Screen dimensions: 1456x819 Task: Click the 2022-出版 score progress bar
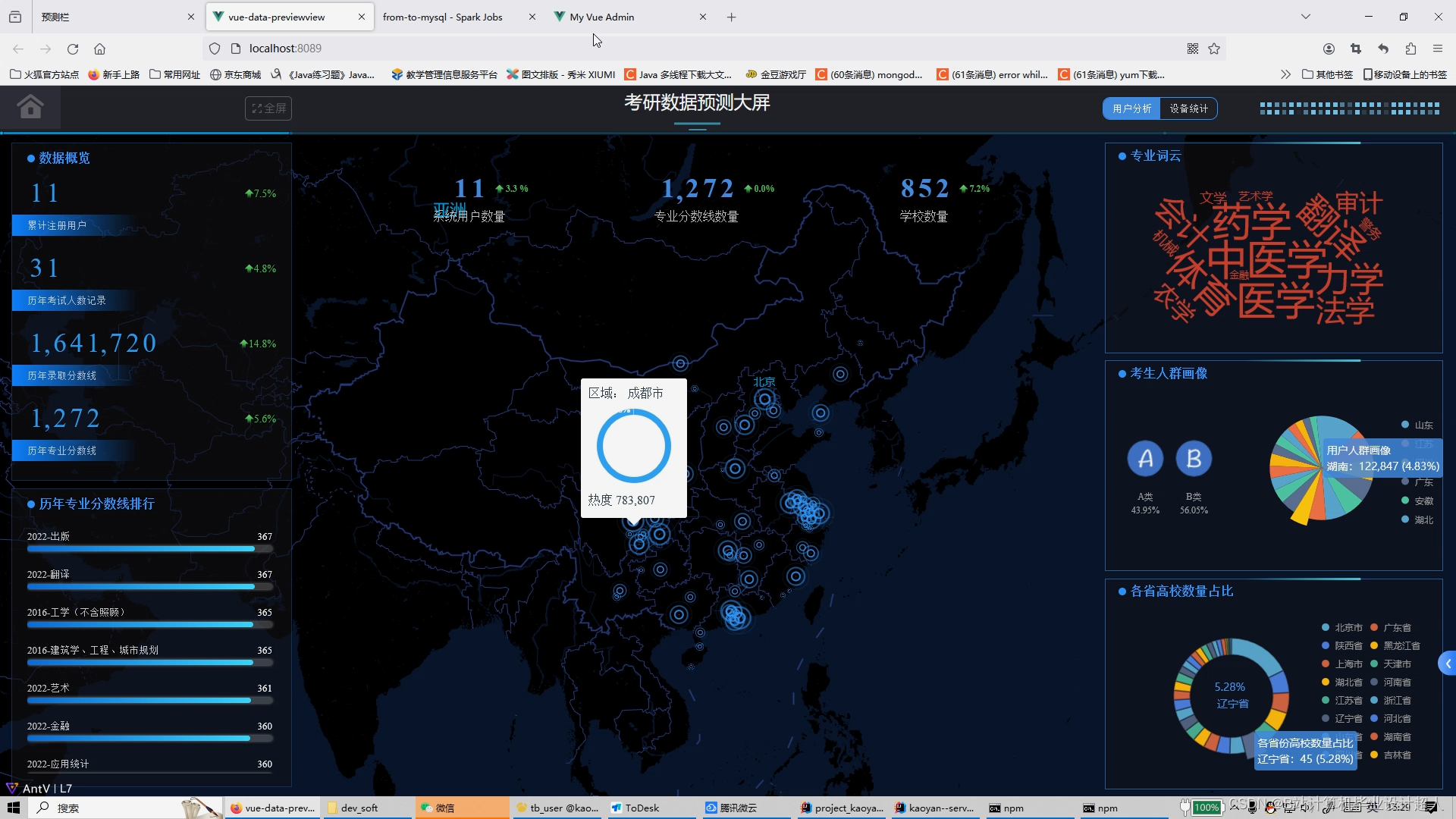[x=149, y=549]
